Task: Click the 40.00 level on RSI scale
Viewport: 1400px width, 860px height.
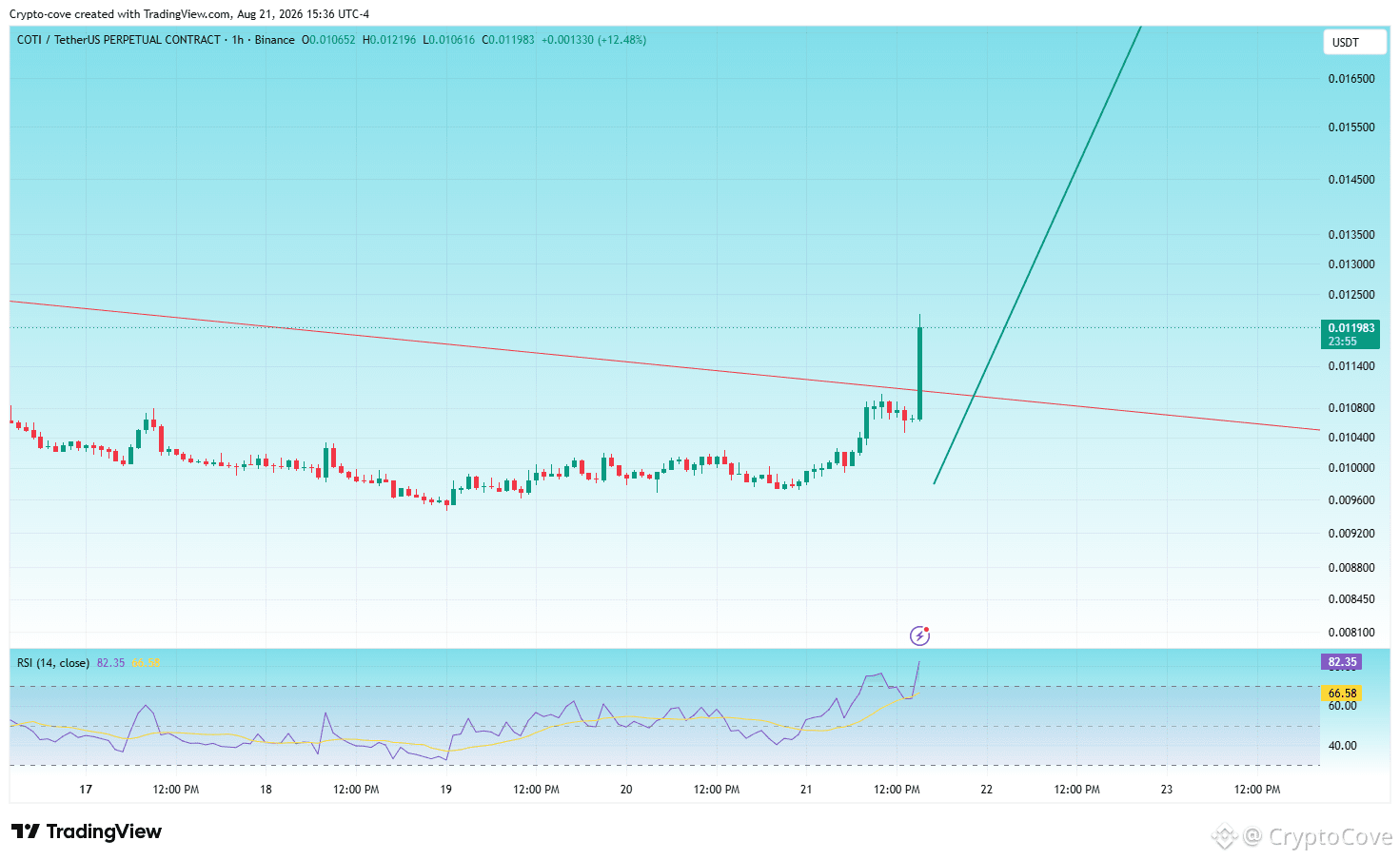Action: point(1343,746)
